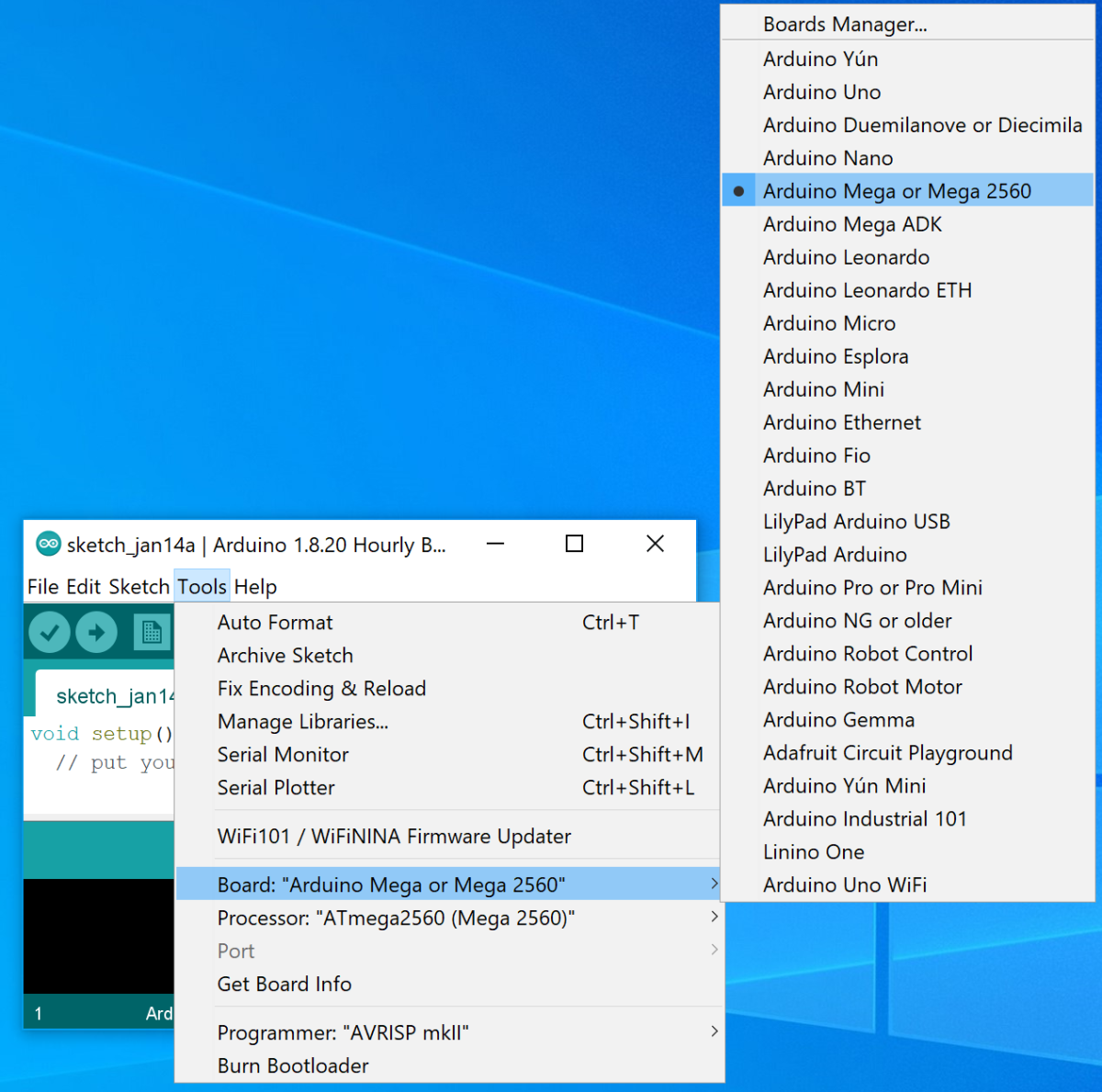Choose Archive Sketch
Image resolution: width=1102 pixels, height=1092 pixels.
tap(449, 655)
